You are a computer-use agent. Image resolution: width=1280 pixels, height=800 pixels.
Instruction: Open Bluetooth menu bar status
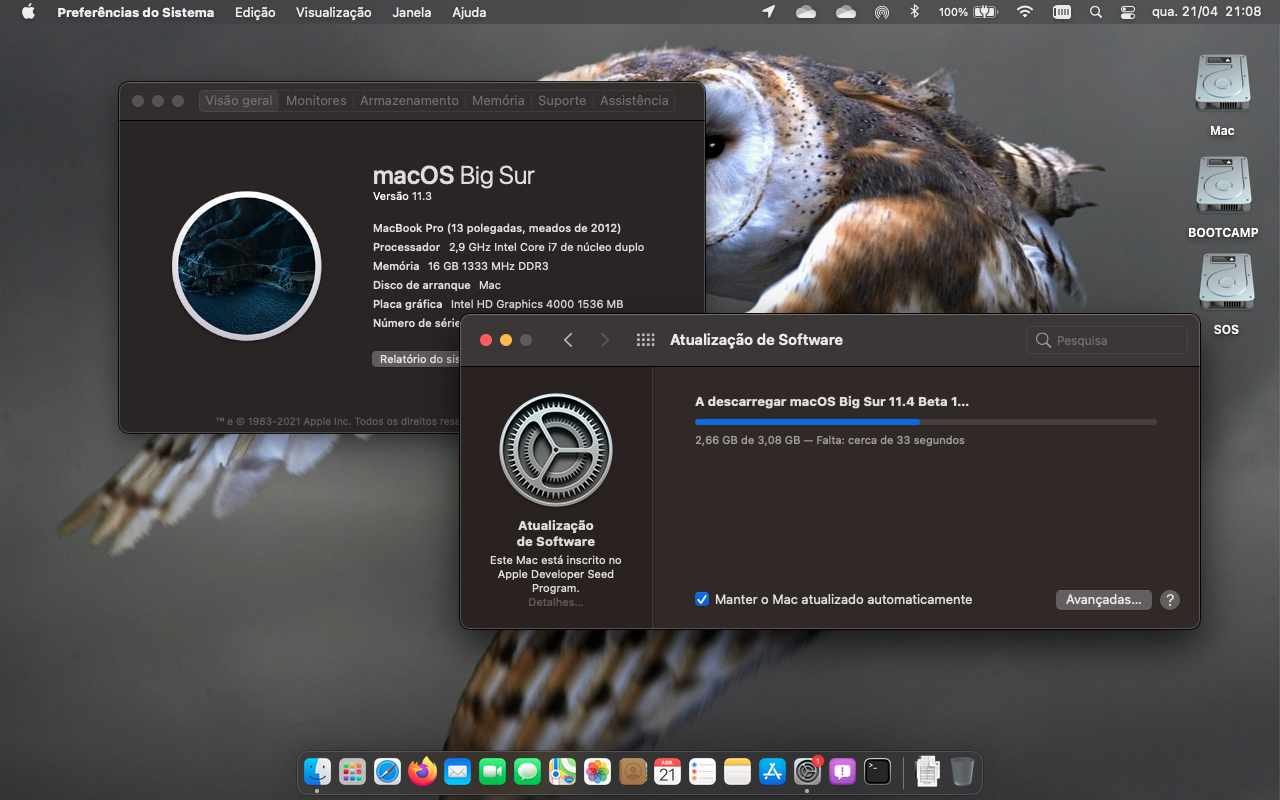click(914, 12)
